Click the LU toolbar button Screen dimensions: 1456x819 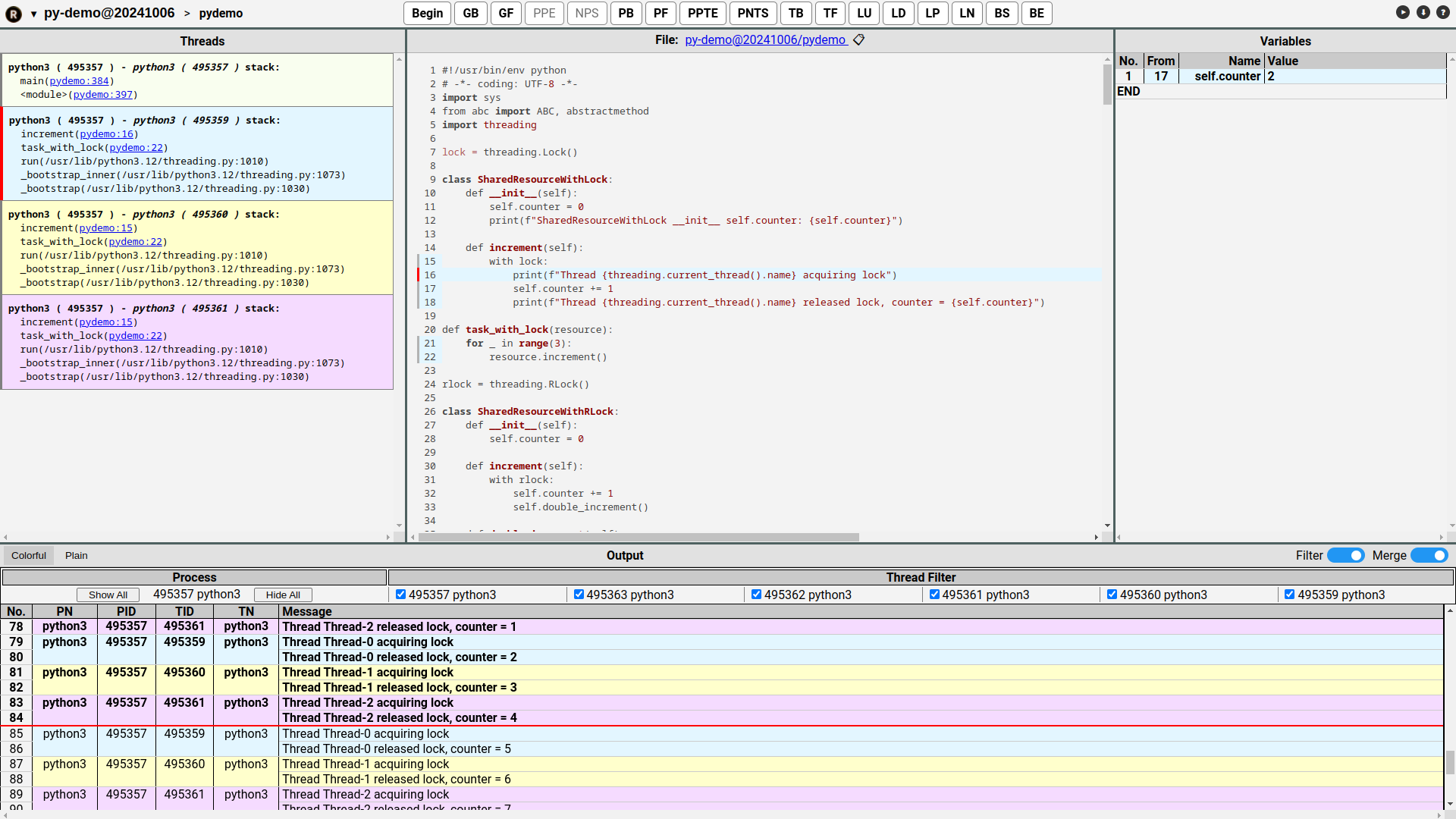pyautogui.click(x=864, y=13)
